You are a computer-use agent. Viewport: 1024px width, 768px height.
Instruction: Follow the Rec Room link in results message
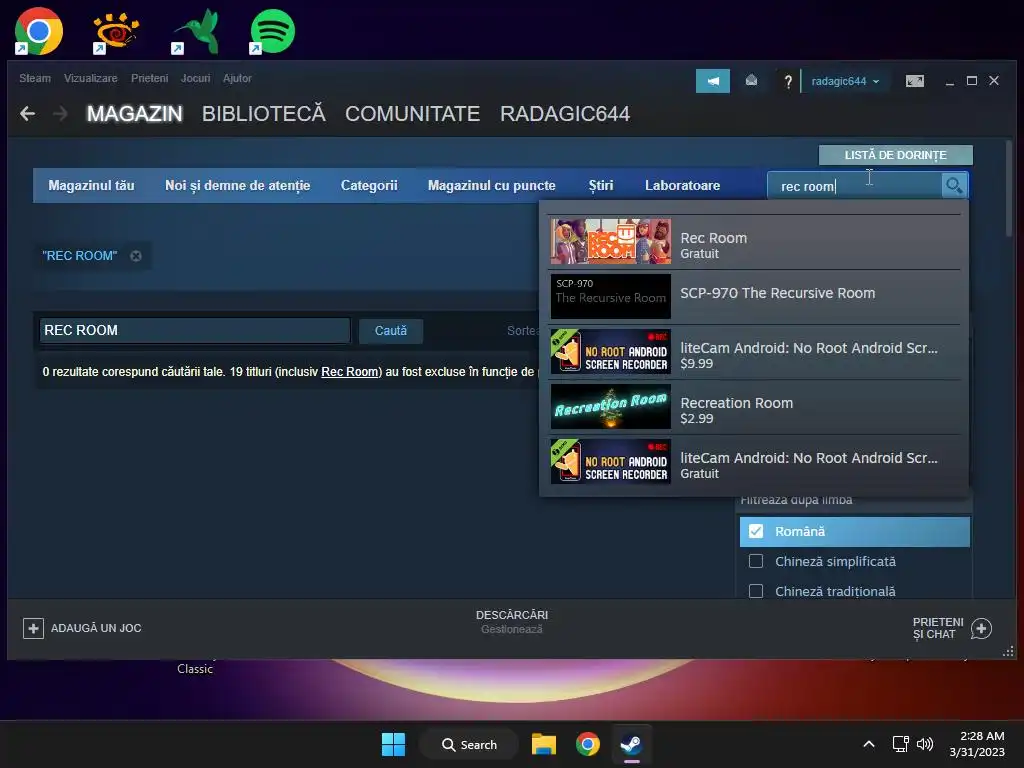point(349,372)
